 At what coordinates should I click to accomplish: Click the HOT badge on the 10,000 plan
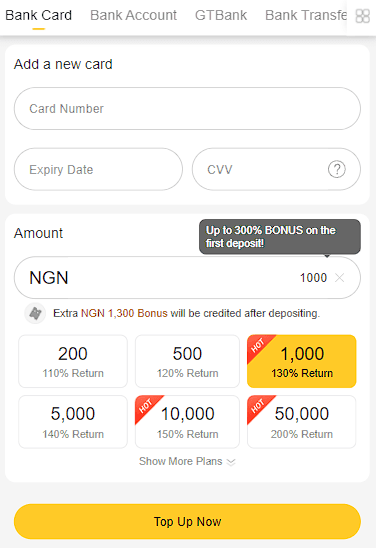[x=146, y=406]
